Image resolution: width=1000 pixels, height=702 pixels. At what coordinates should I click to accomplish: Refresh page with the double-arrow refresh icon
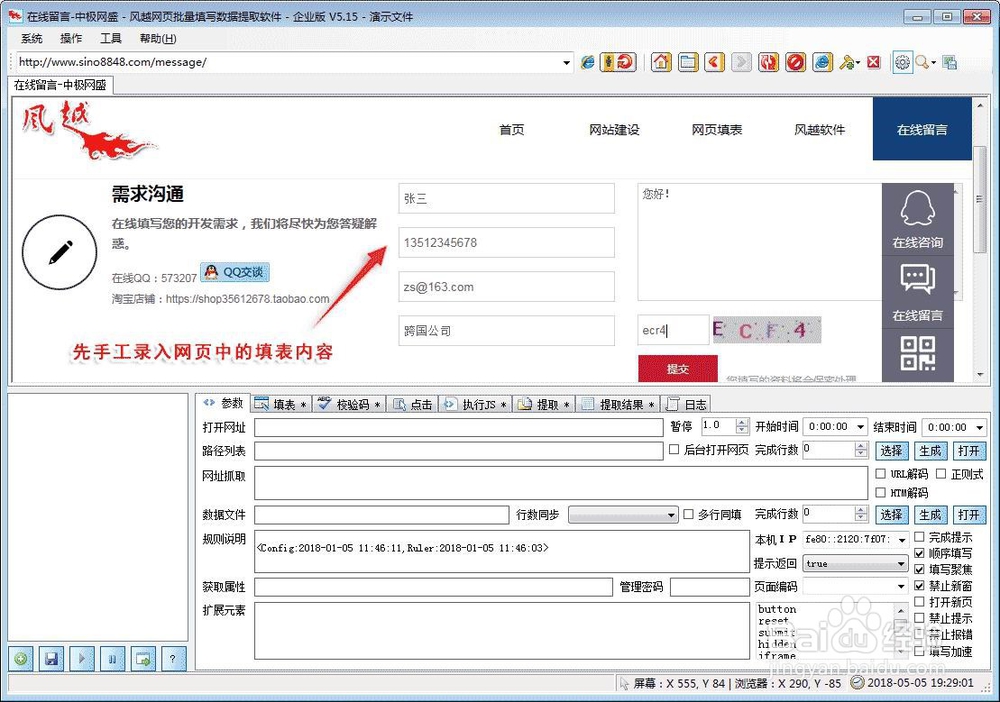(x=768, y=62)
